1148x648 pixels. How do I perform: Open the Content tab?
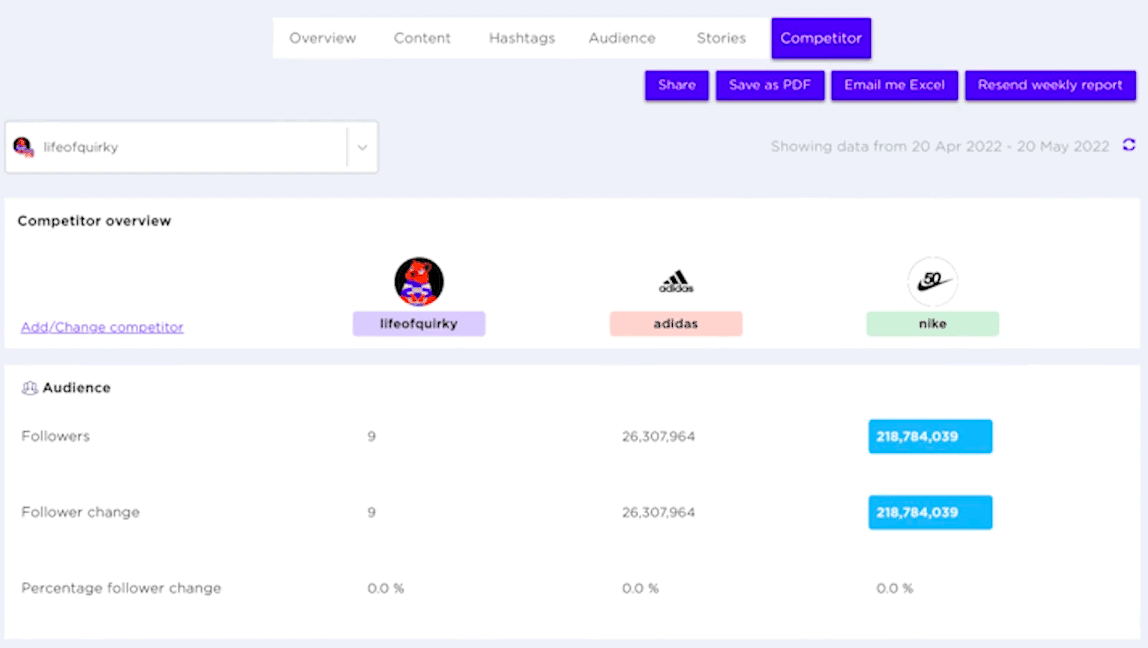[422, 38]
